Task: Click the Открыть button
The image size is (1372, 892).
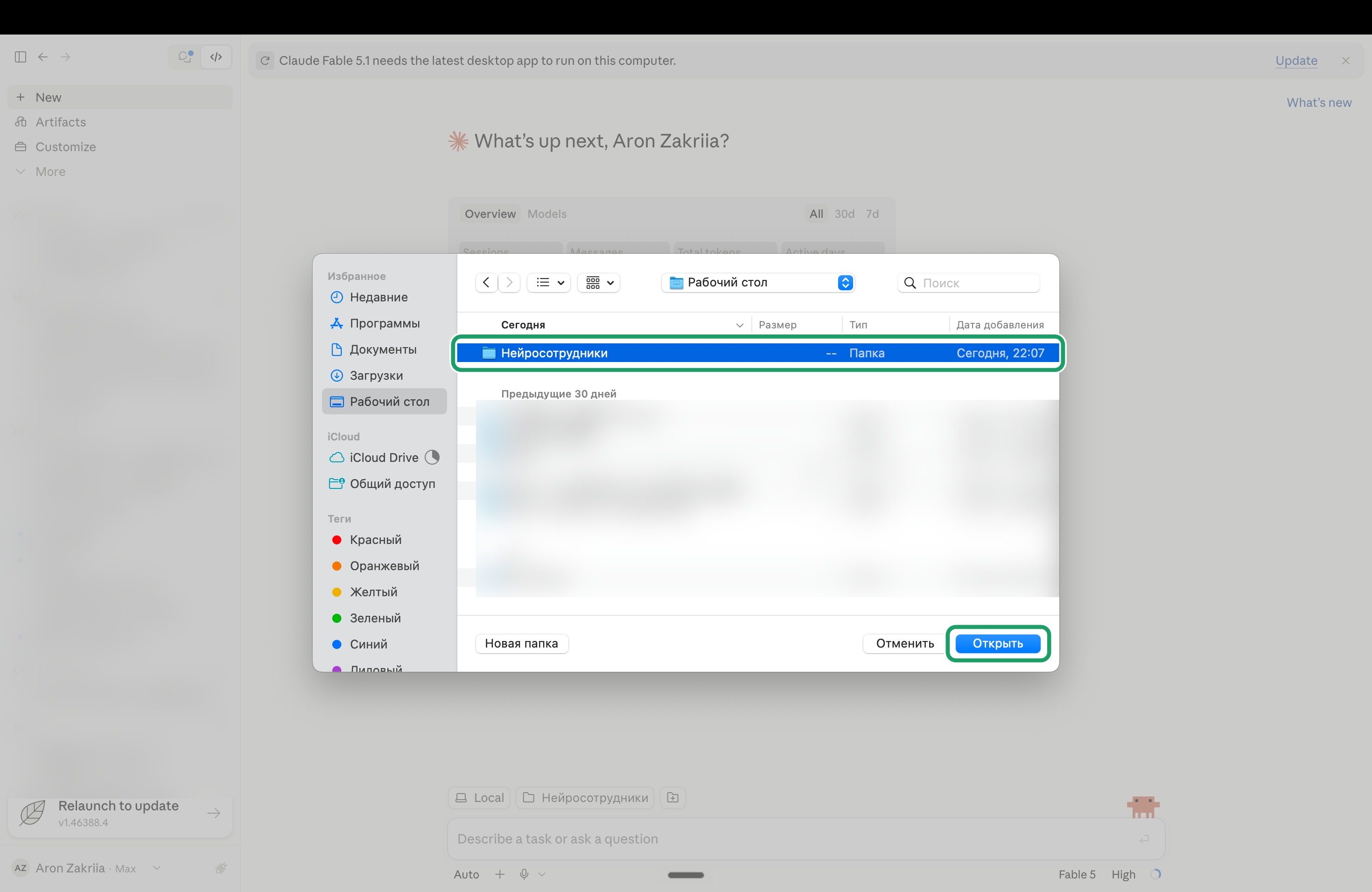Action: [998, 643]
